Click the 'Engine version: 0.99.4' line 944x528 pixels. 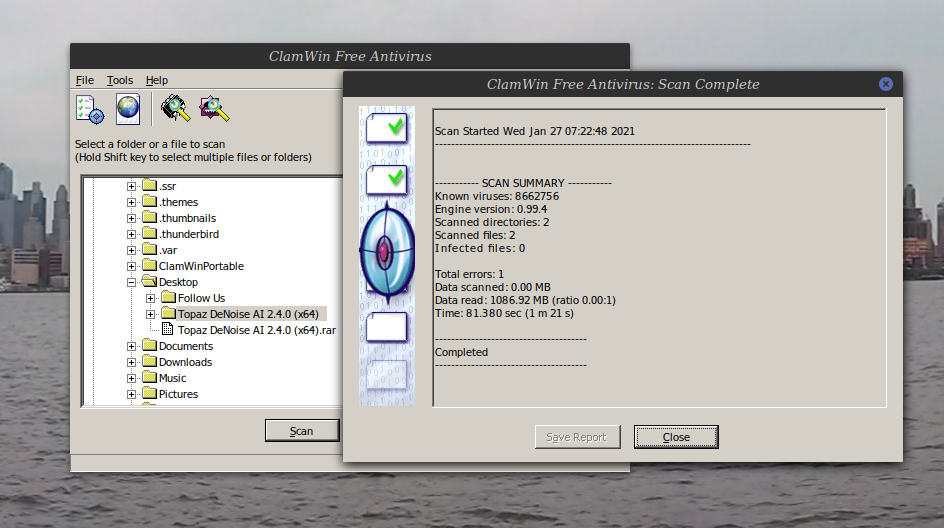tap(491, 210)
